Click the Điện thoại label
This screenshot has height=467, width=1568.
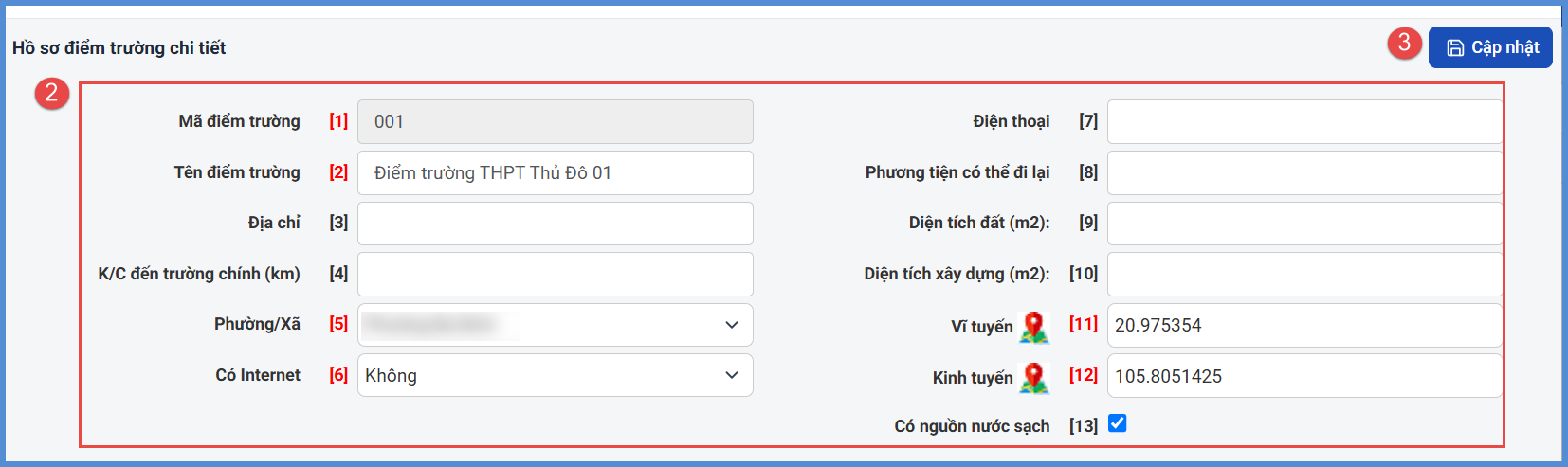point(1012,121)
